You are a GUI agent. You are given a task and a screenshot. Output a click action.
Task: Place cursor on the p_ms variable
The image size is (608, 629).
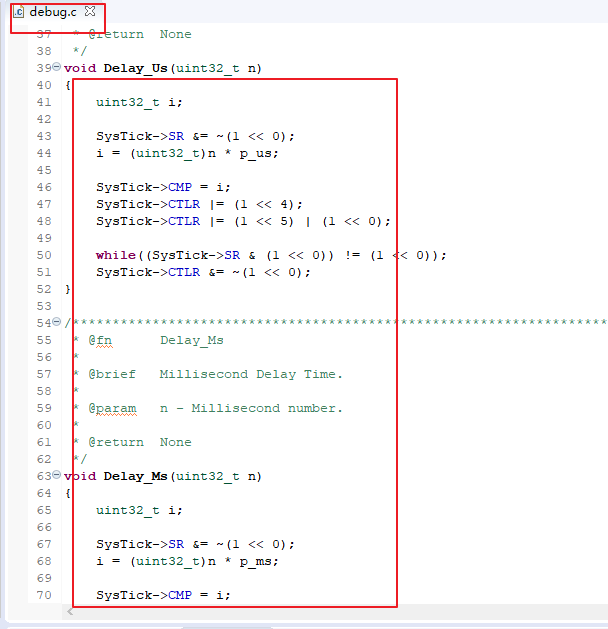coord(259,561)
